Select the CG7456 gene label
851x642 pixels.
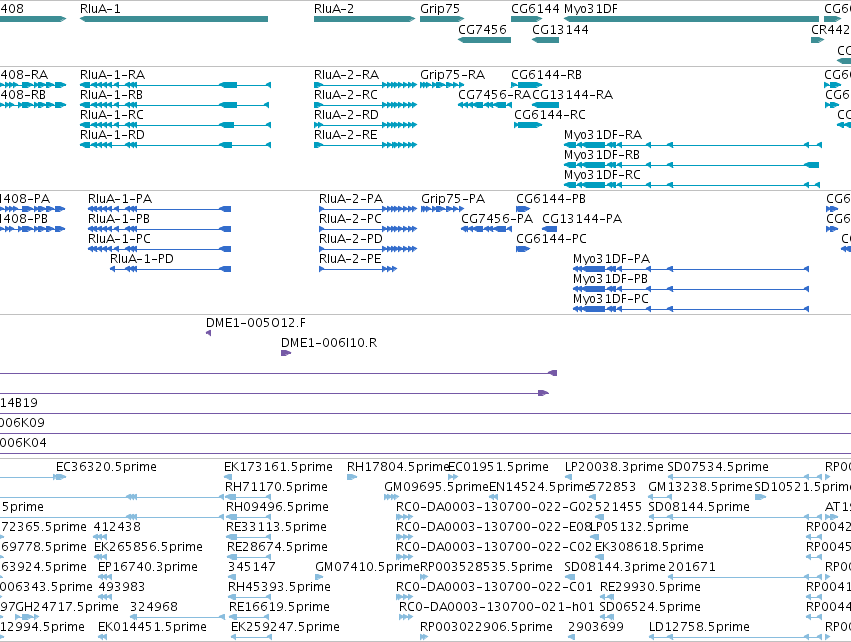click(x=482, y=29)
